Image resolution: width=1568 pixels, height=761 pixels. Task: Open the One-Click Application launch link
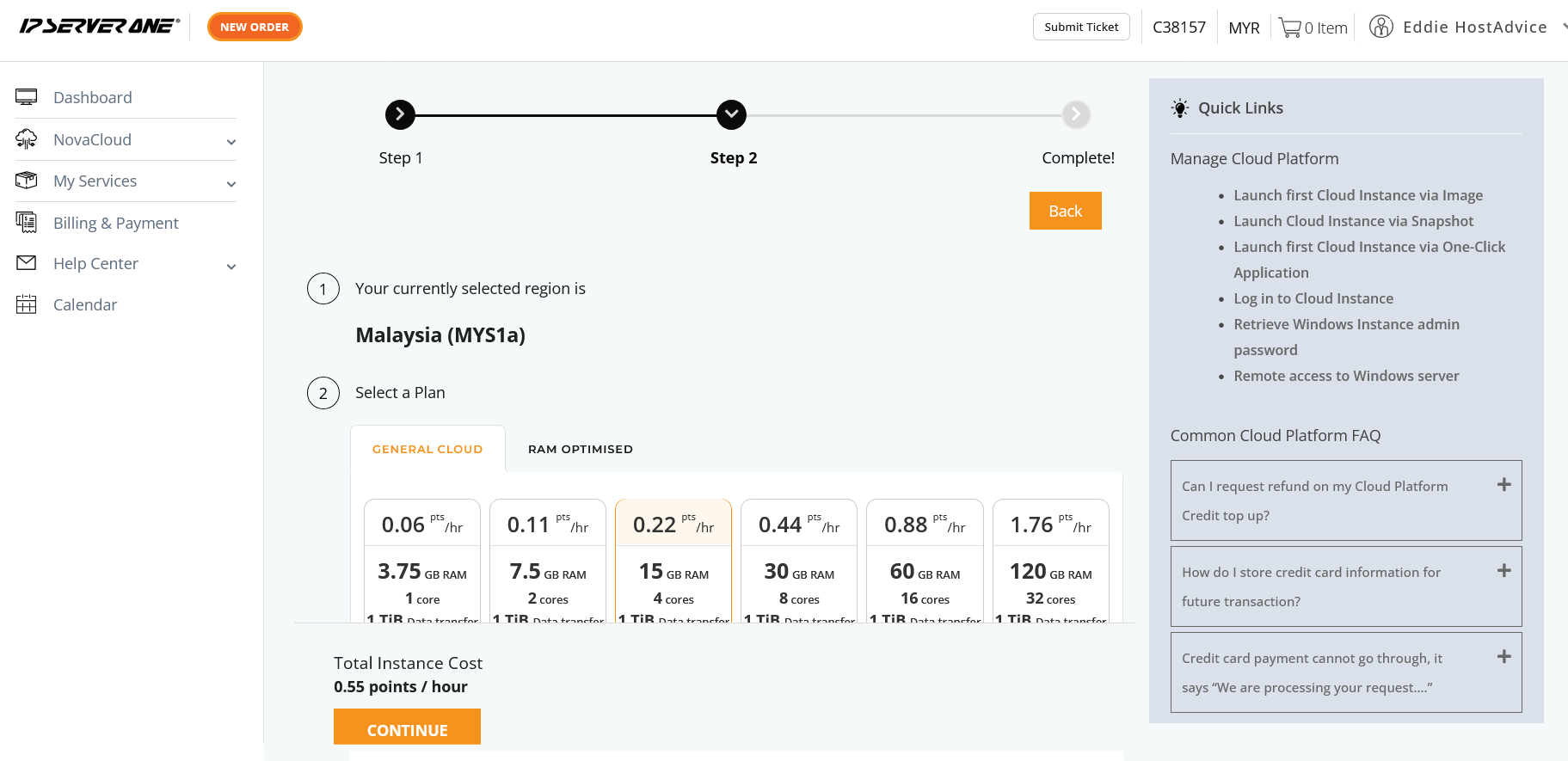1369,260
